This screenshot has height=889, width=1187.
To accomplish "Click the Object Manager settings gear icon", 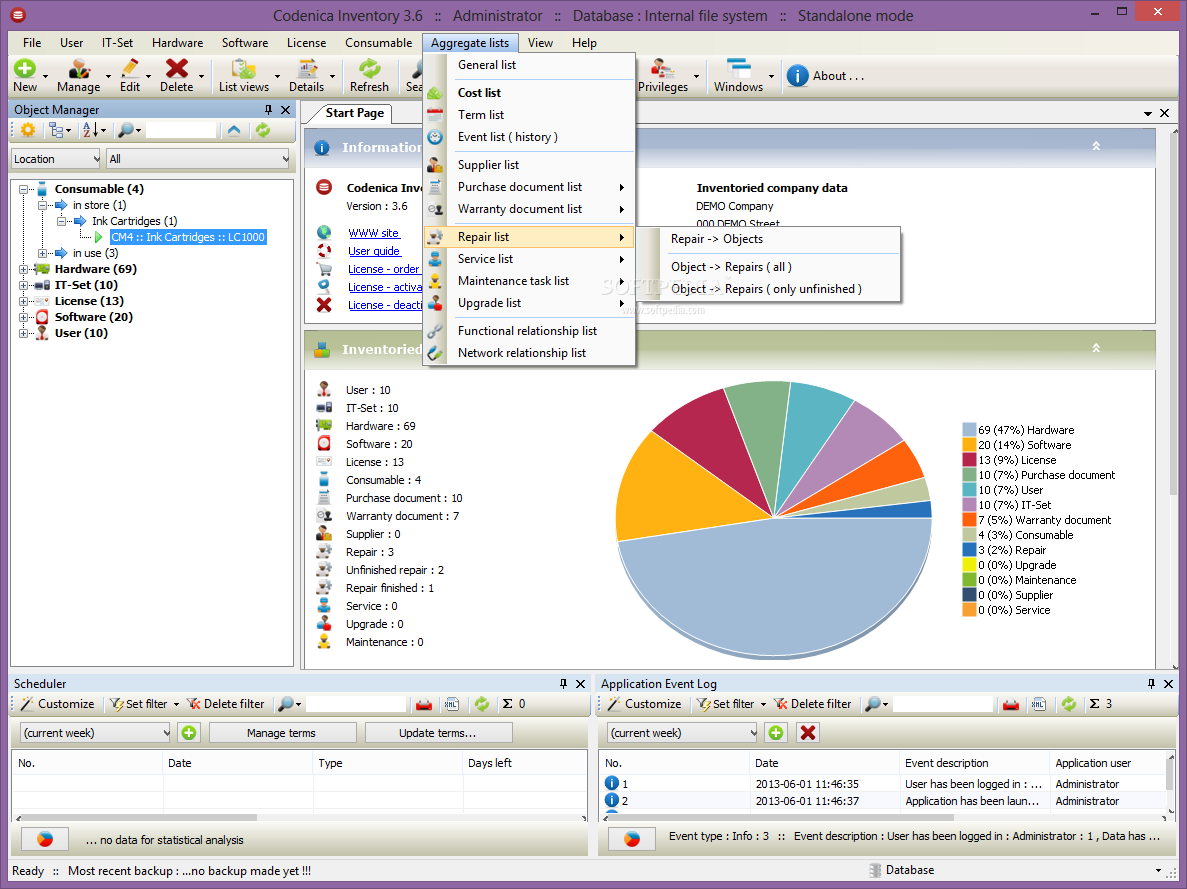I will [x=28, y=130].
